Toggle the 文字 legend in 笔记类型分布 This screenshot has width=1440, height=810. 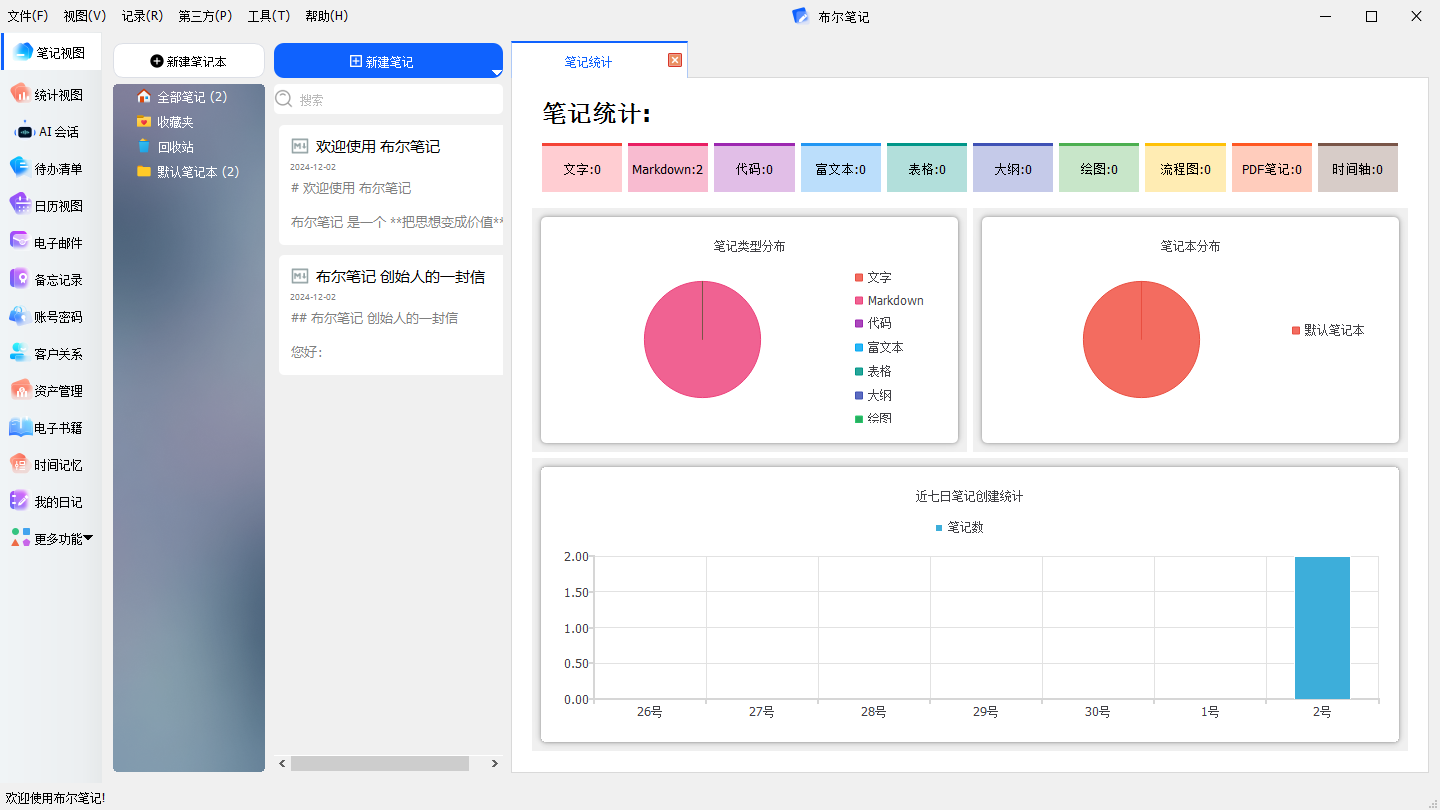coord(873,277)
